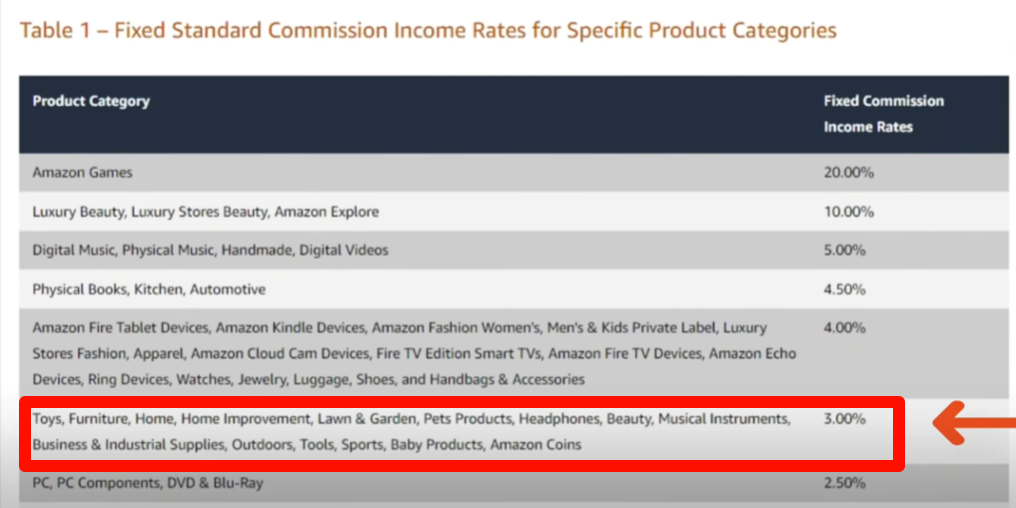Click the 2.50% commission rate value
Viewport: 1016px width, 508px height.
coord(844,483)
